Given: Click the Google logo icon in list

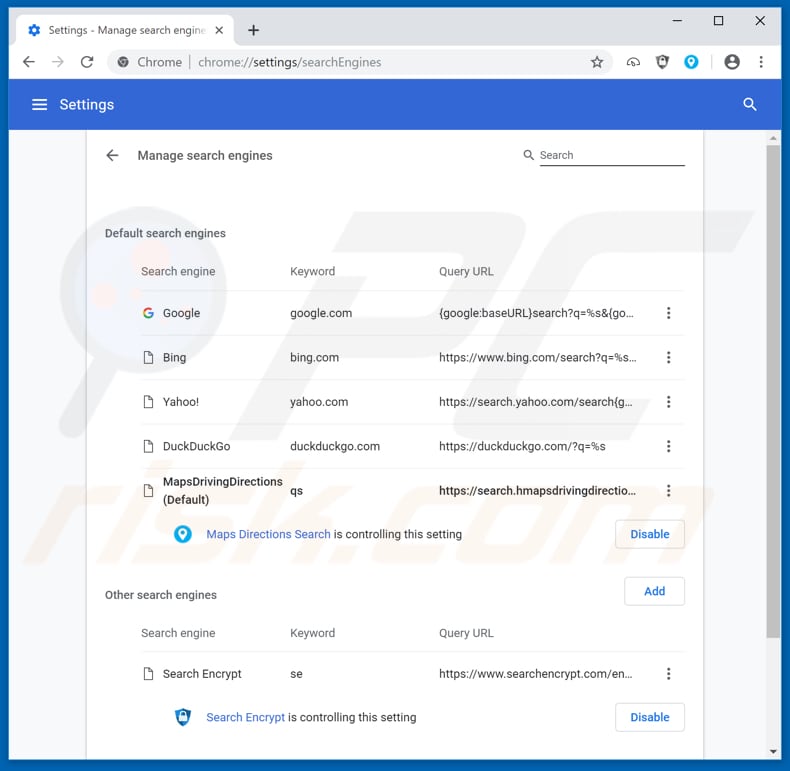Looking at the screenshot, I should click(x=148, y=313).
